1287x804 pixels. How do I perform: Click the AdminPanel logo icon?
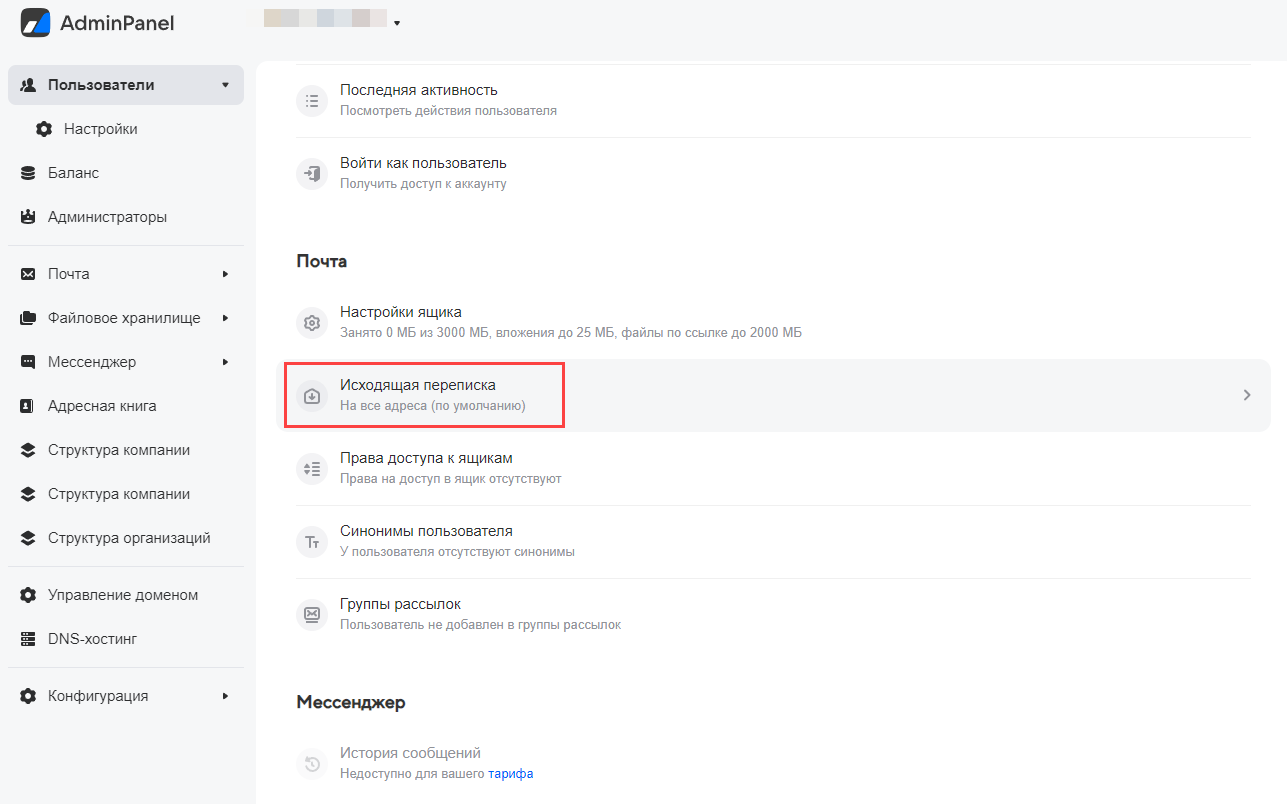tap(35, 22)
